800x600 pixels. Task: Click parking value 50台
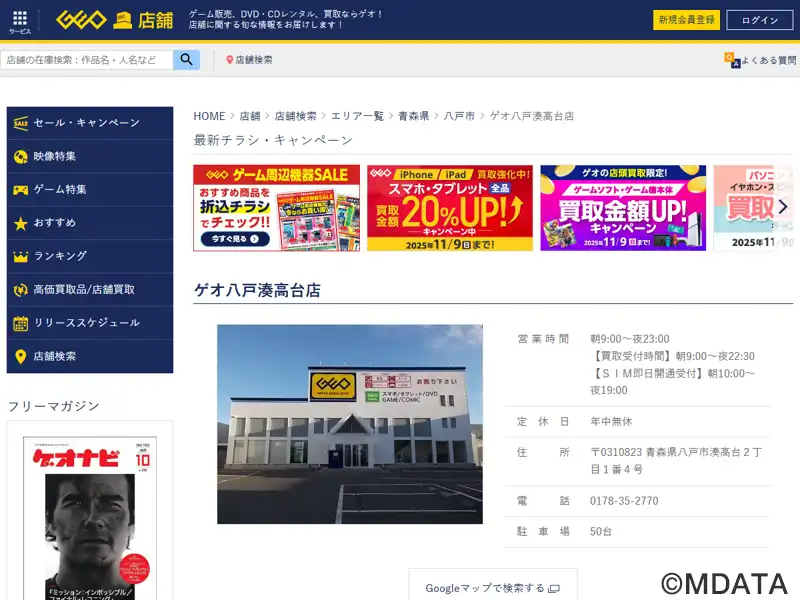coord(601,532)
